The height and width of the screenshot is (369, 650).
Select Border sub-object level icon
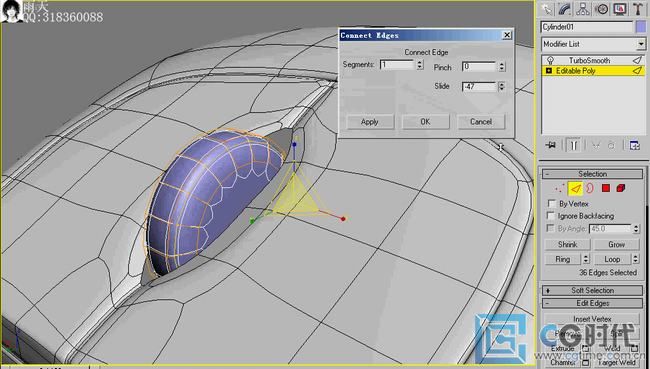[x=590, y=189]
